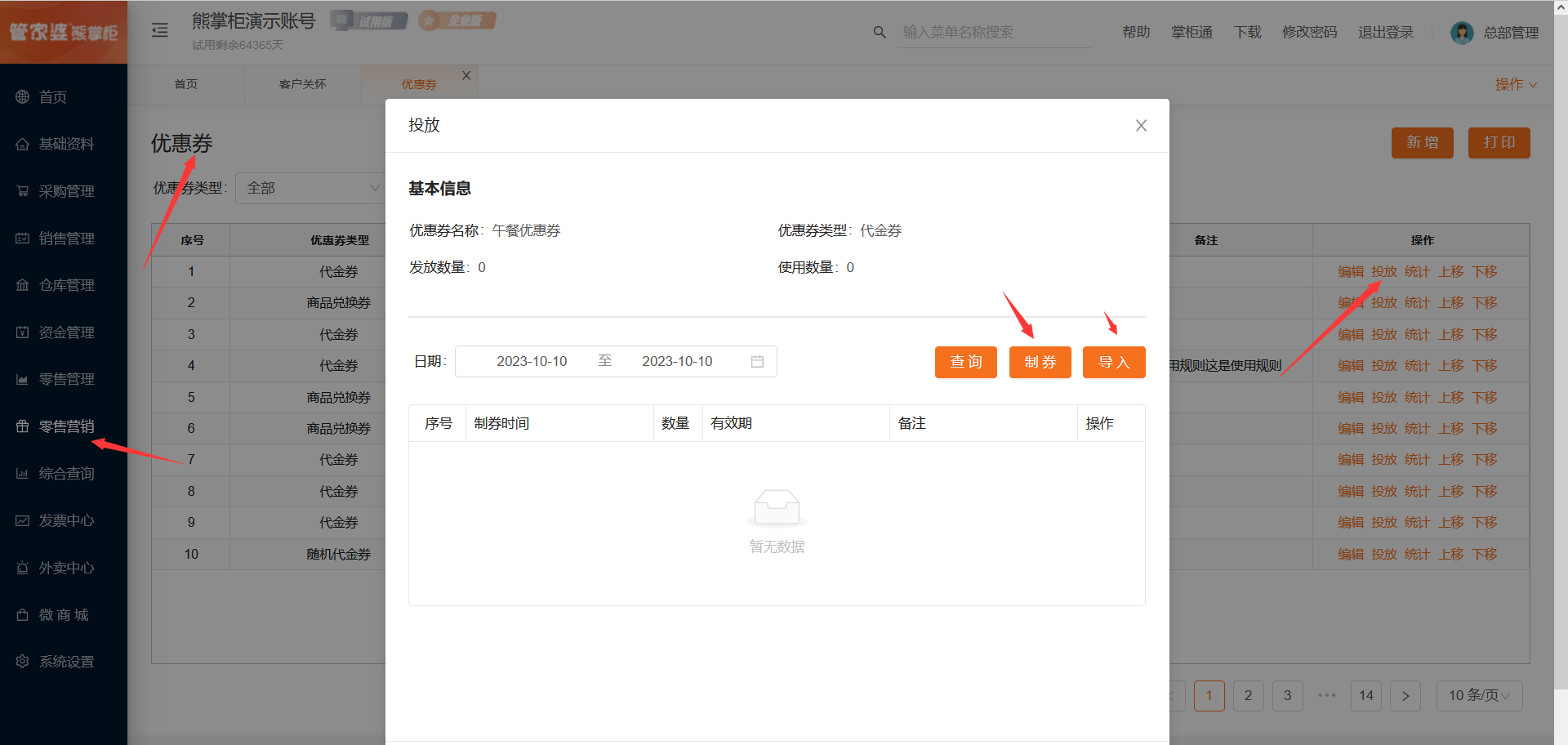Click the 试用版 badge
The height and width of the screenshot is (745, 1568).
point(369,20)
